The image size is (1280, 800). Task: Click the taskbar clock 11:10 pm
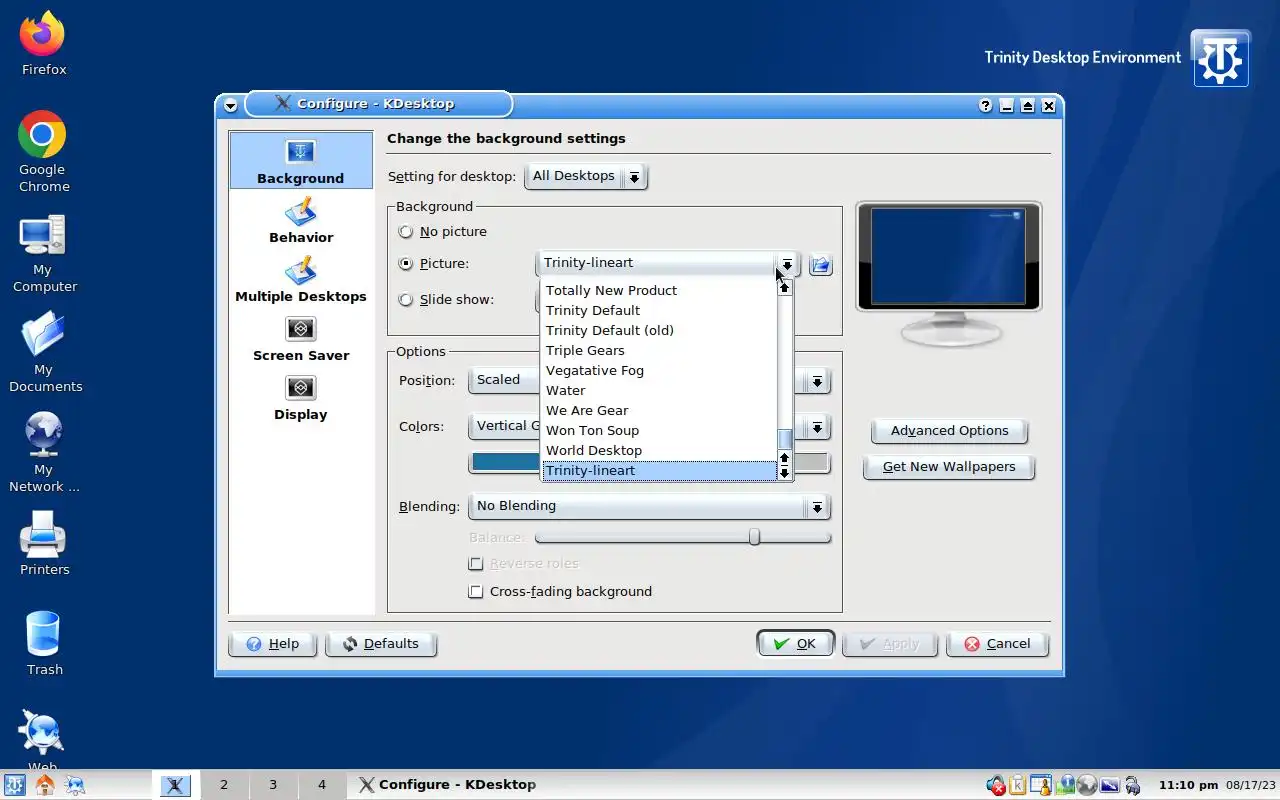(1188, 785)
